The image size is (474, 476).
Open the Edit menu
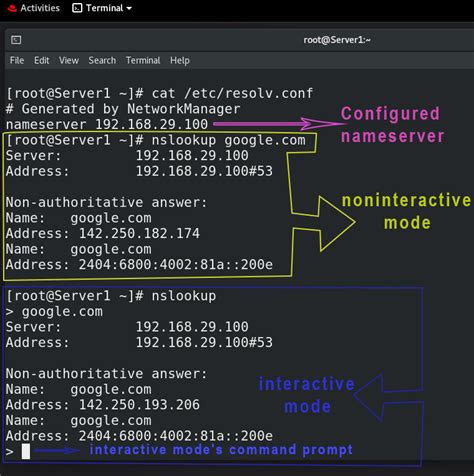[x=41, y=60]
